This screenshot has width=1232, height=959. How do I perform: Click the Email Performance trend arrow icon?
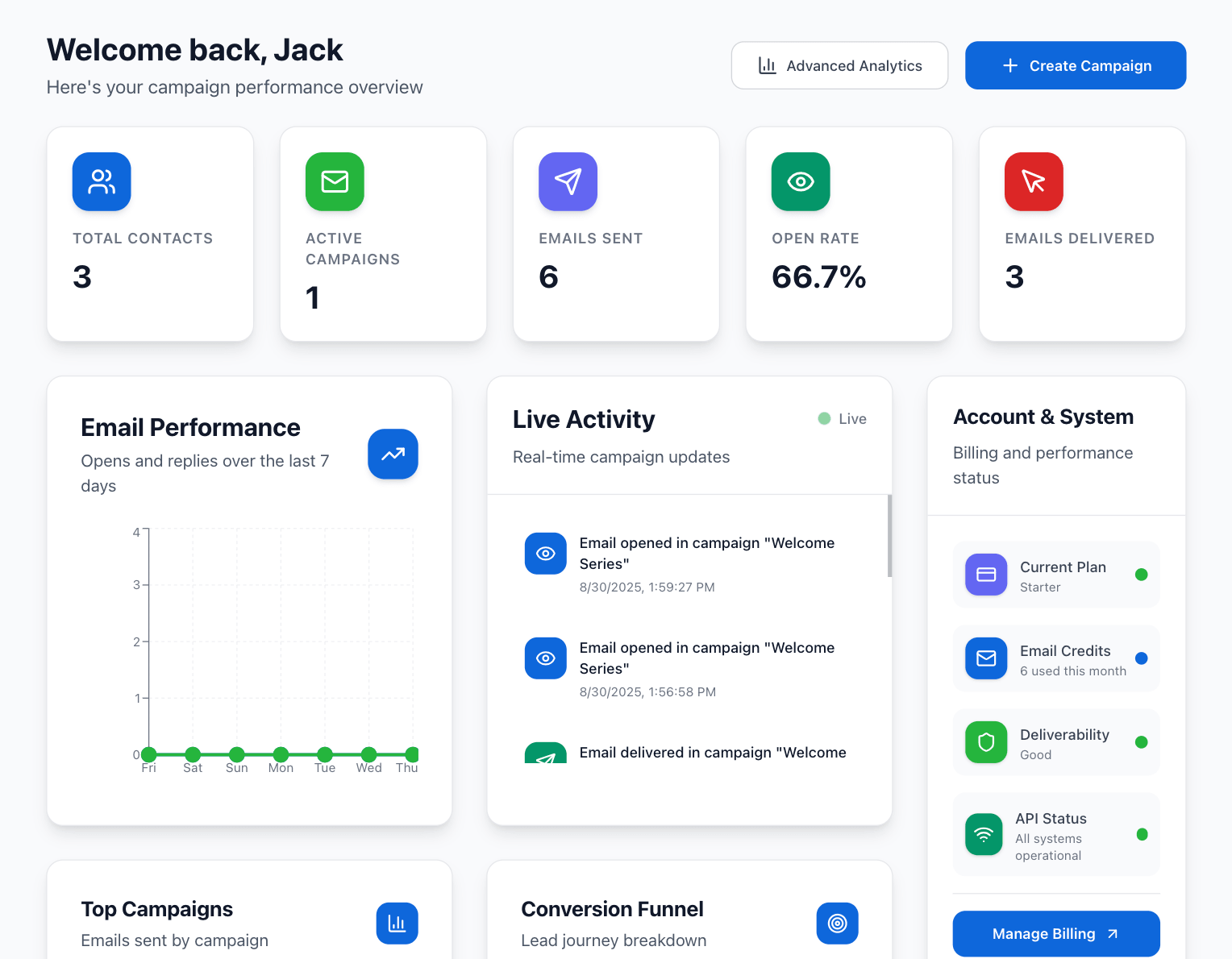tap(393, 454)
